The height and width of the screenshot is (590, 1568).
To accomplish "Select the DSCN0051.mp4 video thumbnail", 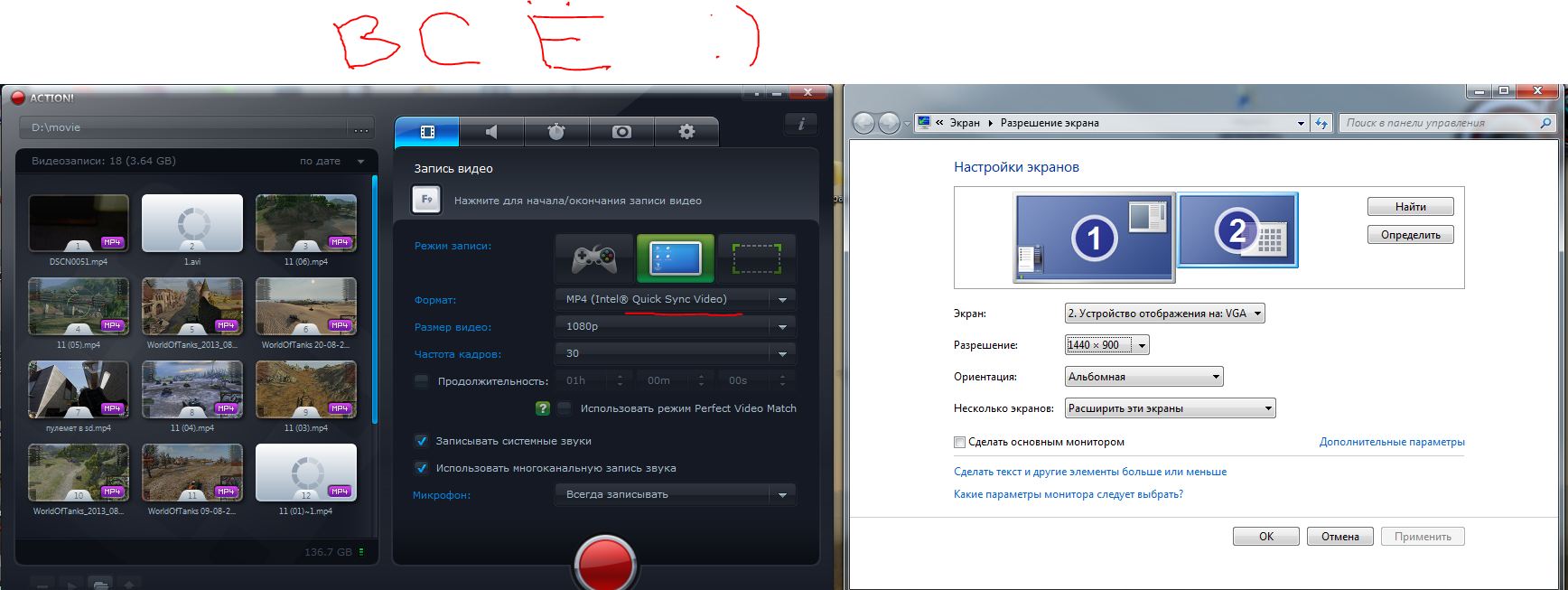I will click(x=79, y=223).
